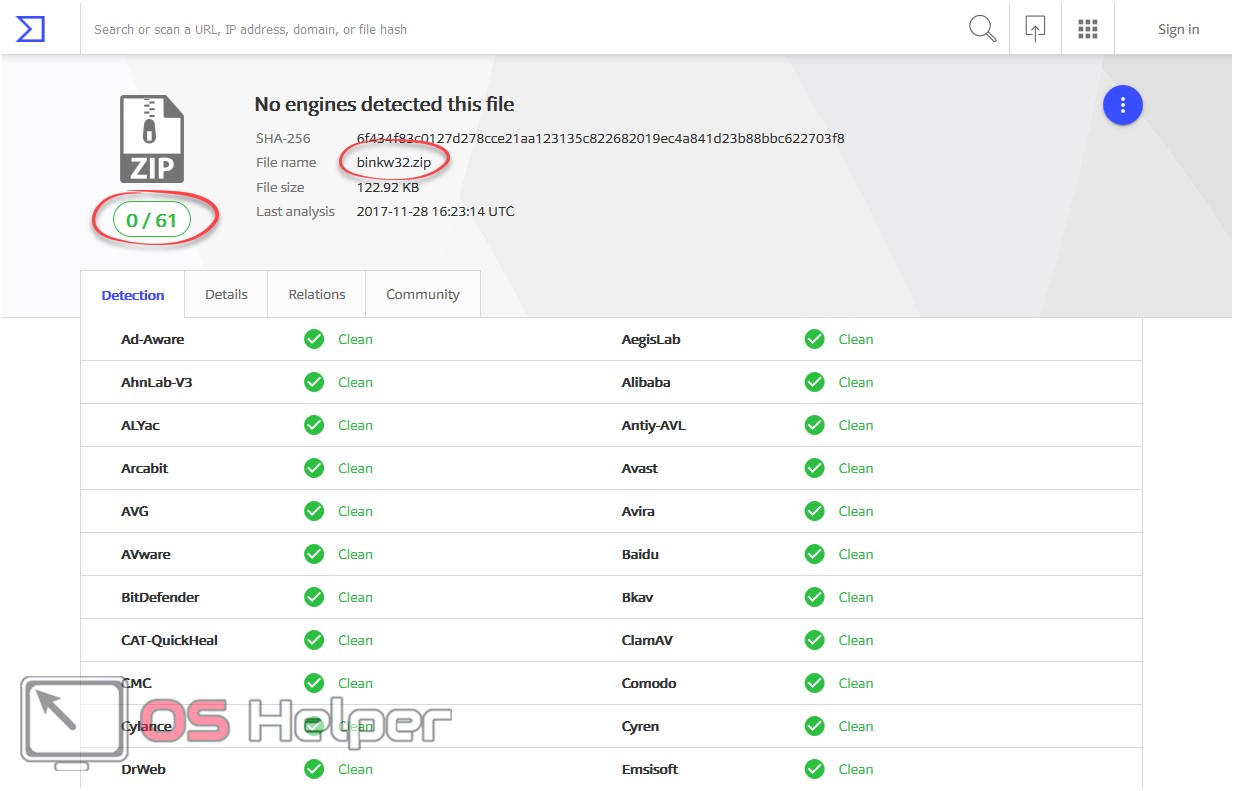Click the green checkmark beside BitDefender
The height and width of the screenshot is (791, 1235).
[314, 598]
